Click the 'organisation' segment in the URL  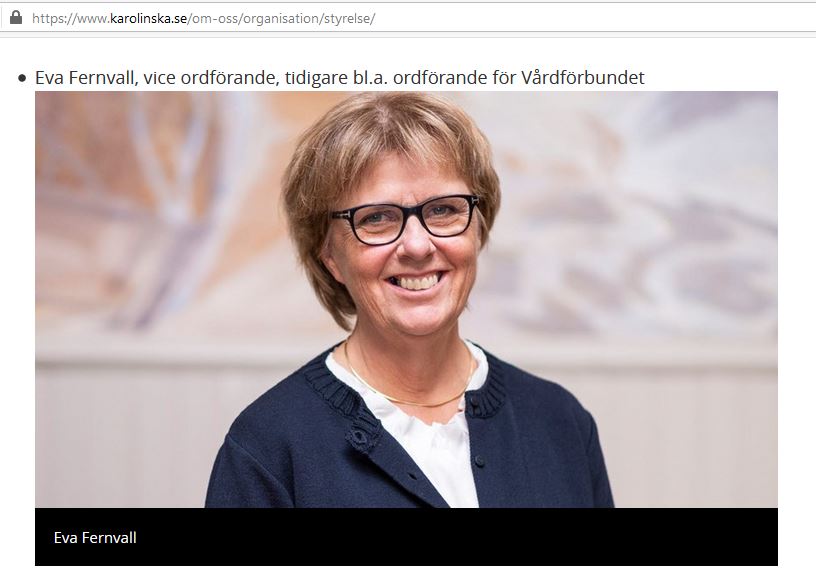(281, 19)
